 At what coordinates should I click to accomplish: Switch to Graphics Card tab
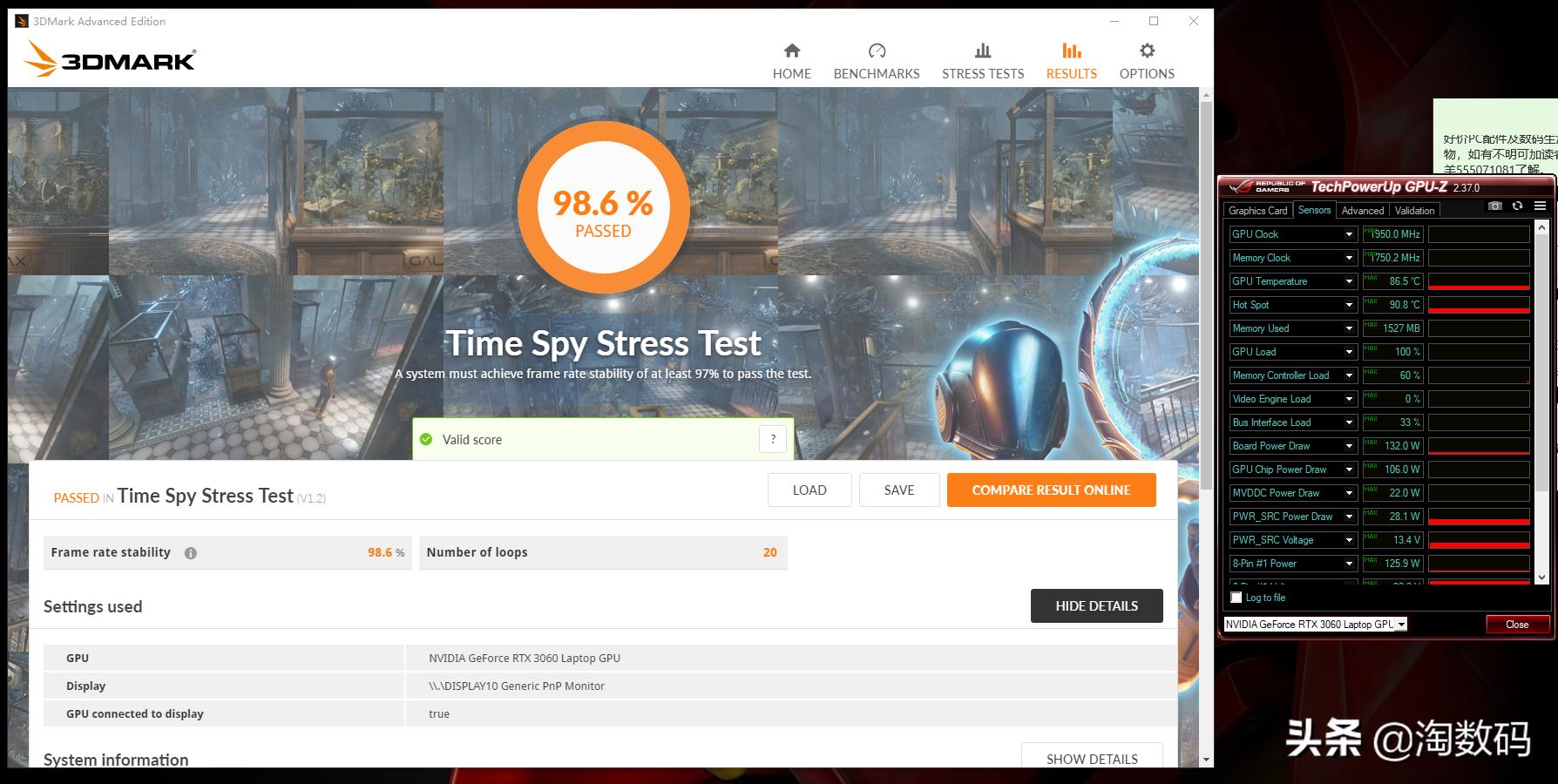point(1257,211)
